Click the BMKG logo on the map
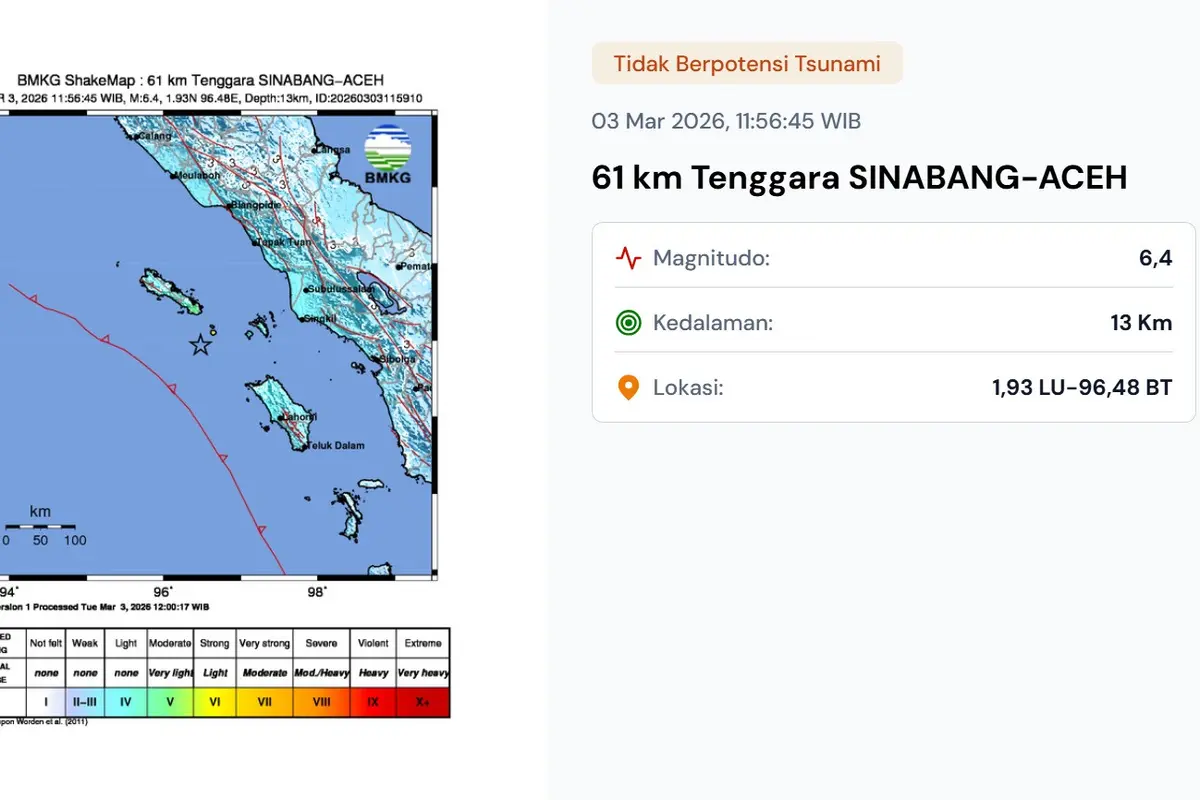 [388, 154]
